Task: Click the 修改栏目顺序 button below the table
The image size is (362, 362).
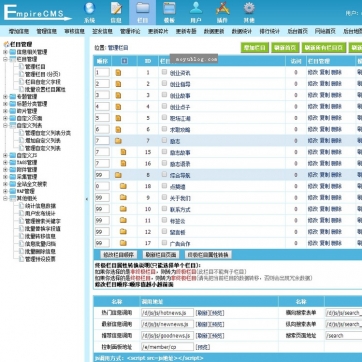Action: [118, 255]
